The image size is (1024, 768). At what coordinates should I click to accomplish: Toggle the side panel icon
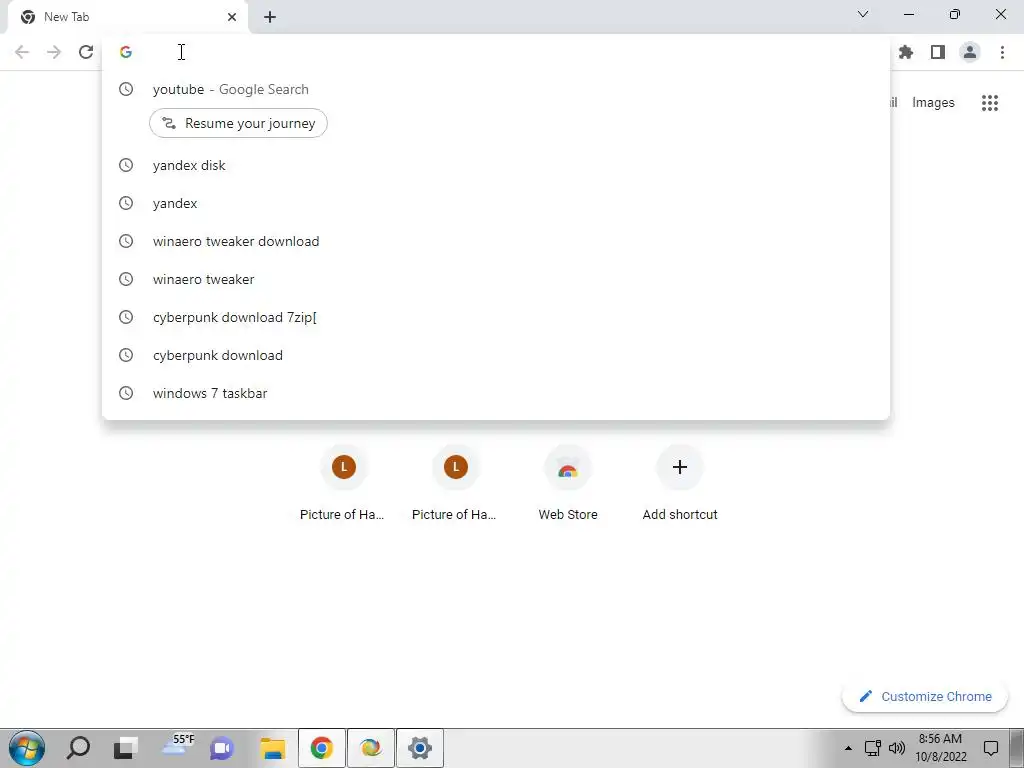tap(938, 52)
